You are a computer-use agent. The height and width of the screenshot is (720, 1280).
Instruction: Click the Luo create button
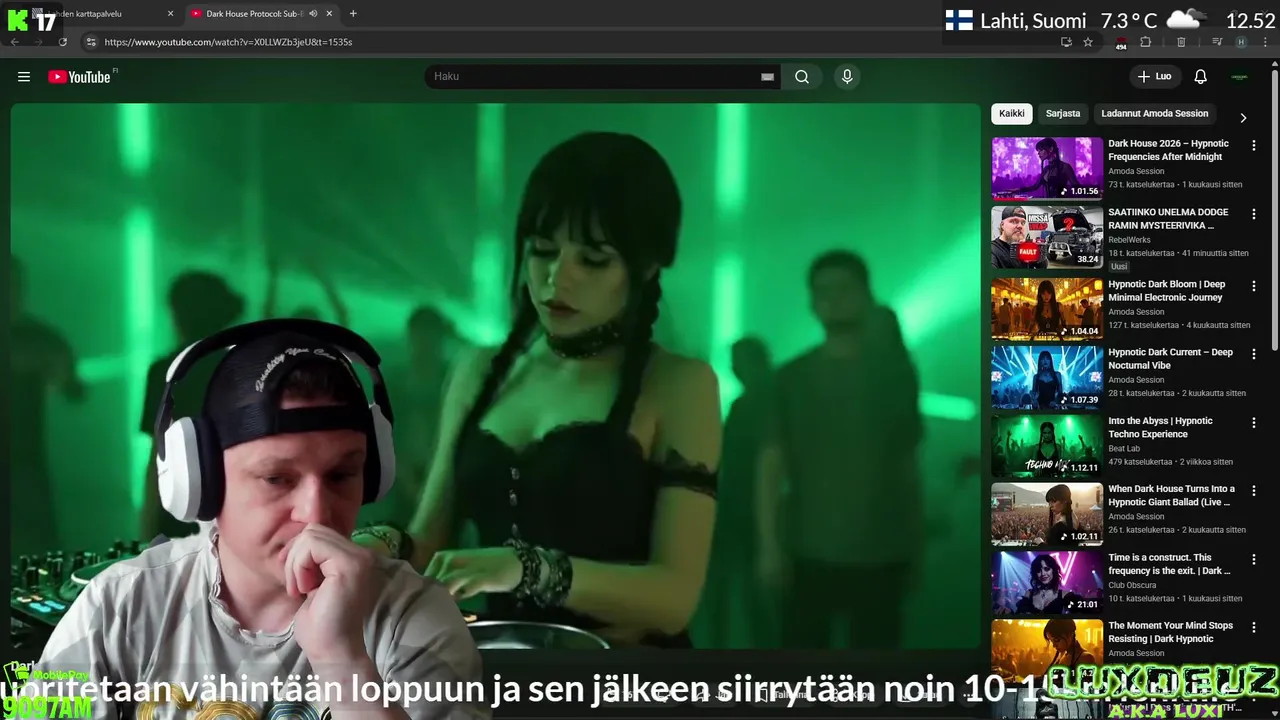tap(1155, 77)
